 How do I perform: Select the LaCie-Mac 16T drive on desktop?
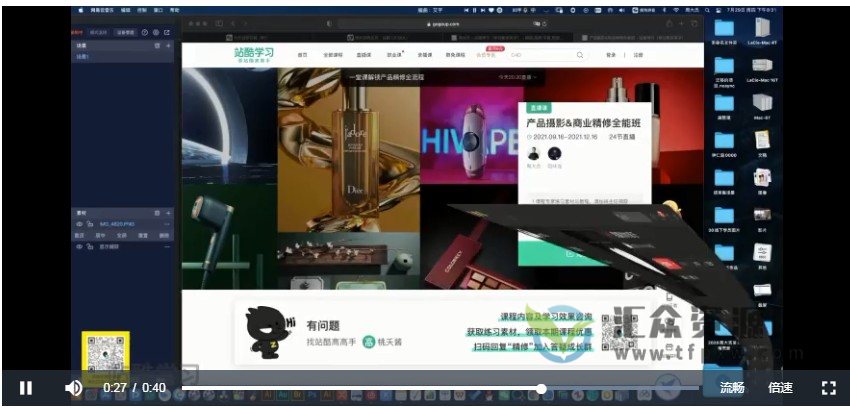[762, 69]
